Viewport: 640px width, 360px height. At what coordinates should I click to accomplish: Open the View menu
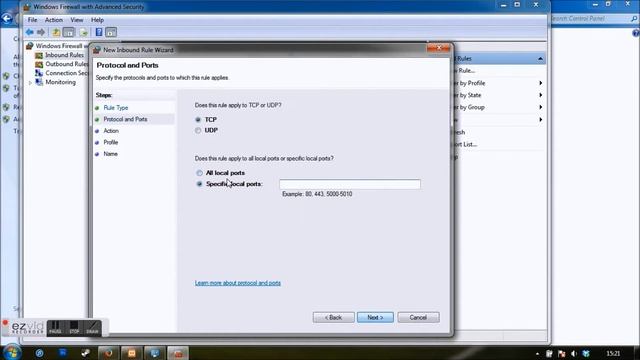[77, 20]
